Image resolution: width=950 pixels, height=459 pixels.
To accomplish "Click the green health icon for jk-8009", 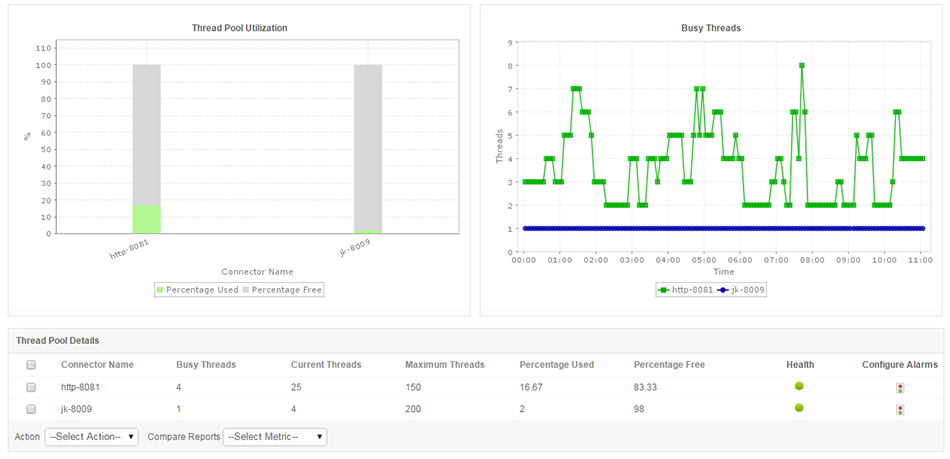I will point(799,408).
